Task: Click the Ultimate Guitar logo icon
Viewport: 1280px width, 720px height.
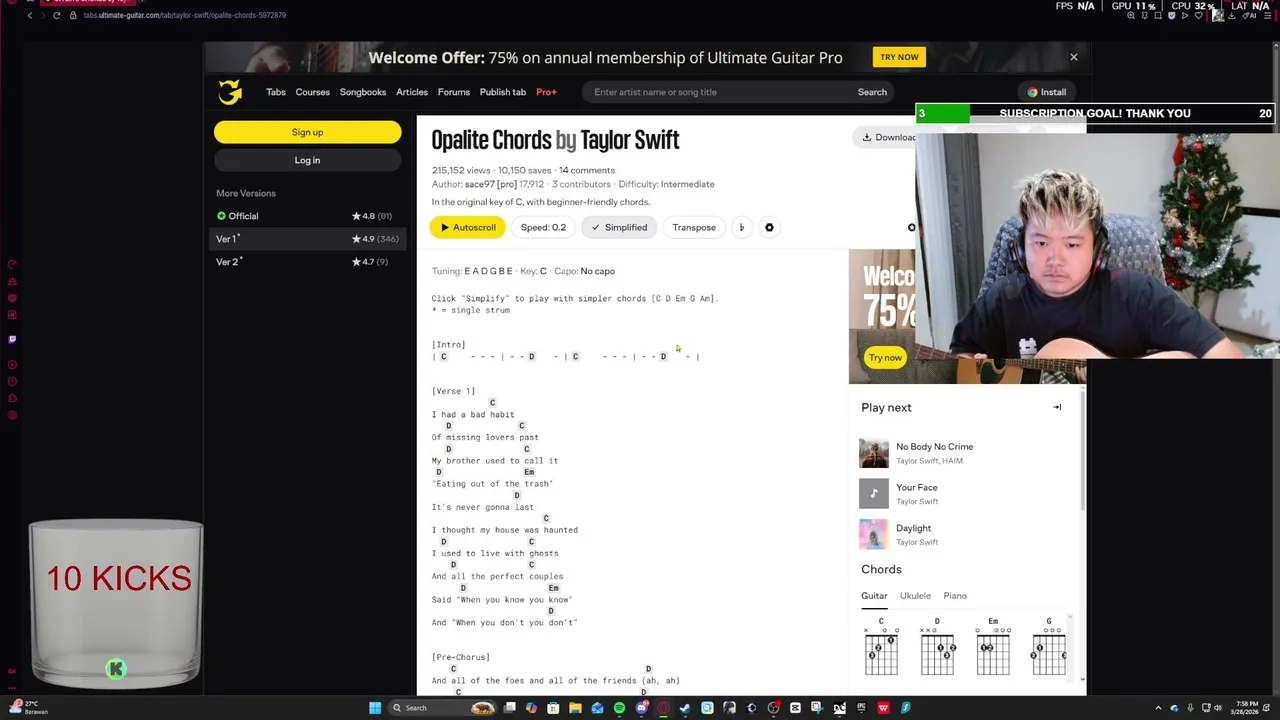Action: pos(230,92)
